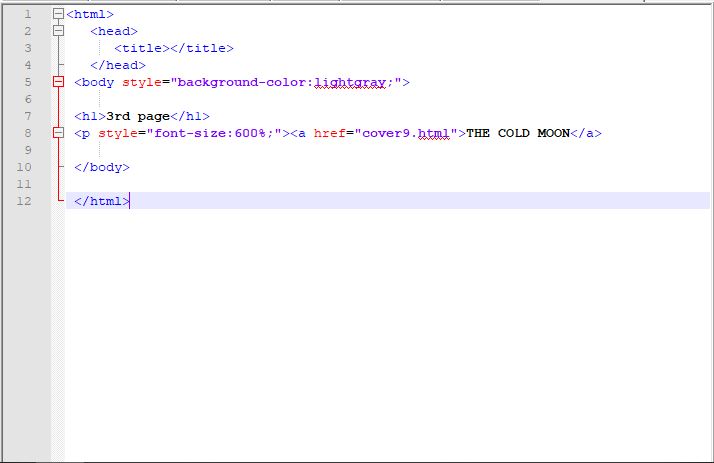Click line number 8 in the margin
714x463 pixels.
coord(26,133)
